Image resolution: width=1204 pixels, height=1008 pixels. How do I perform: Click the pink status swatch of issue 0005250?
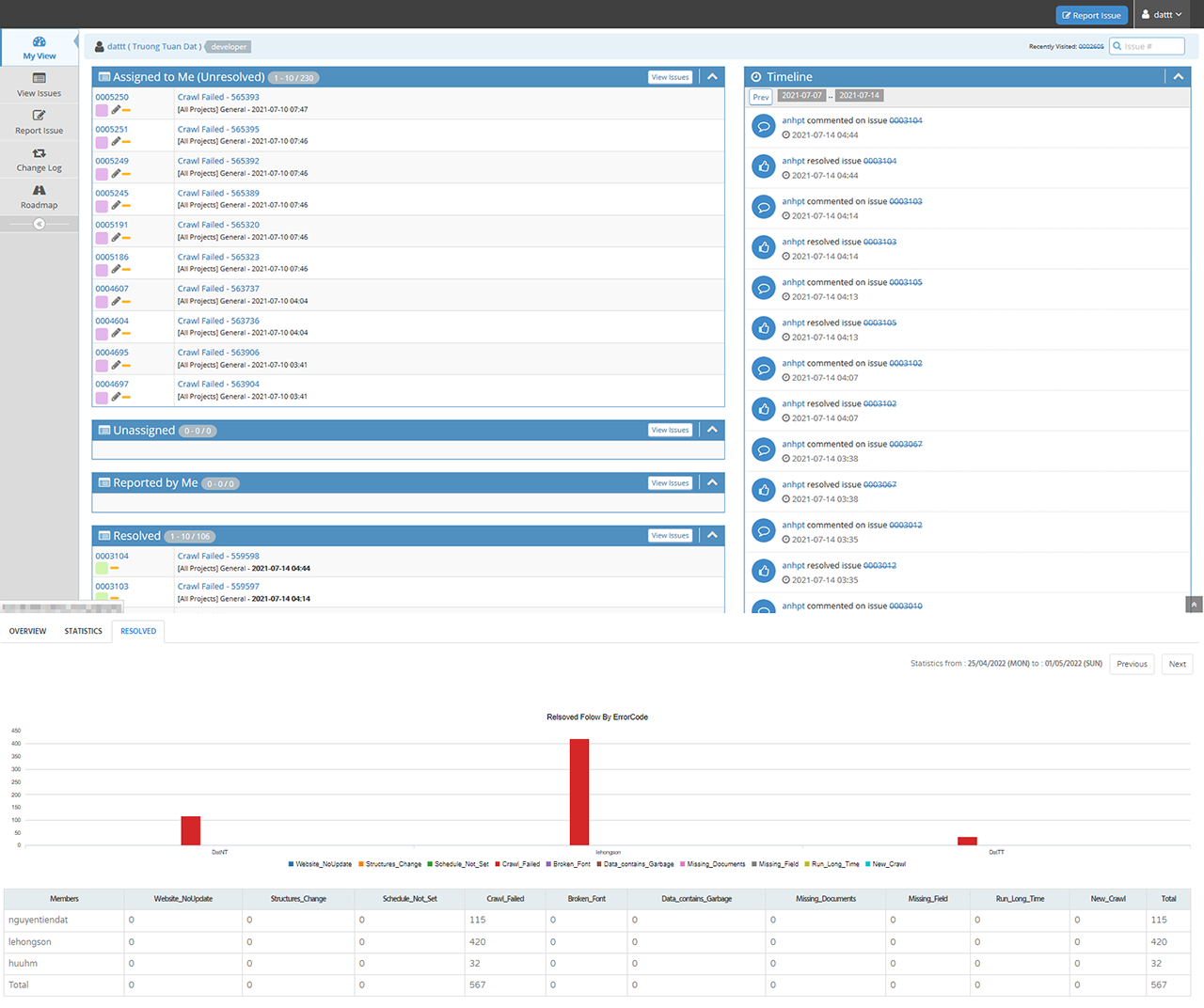102,111
